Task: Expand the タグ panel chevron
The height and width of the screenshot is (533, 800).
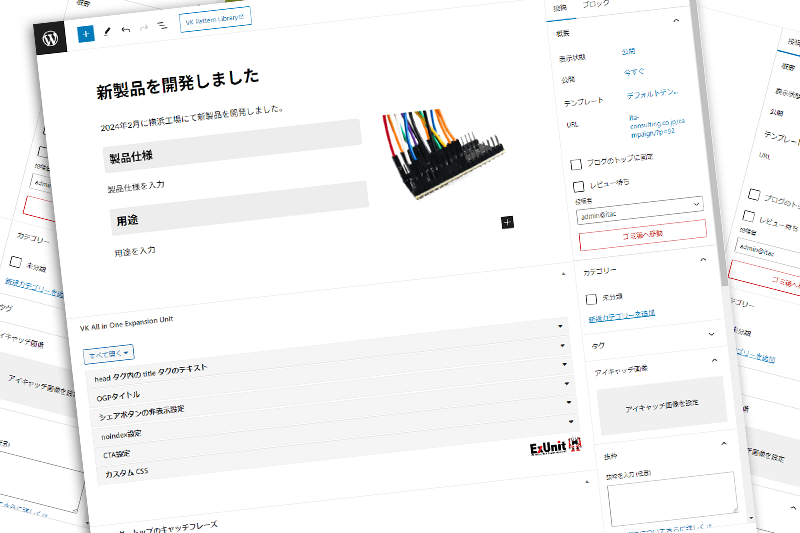Action: pyautogui.click(x=712, y=335)
